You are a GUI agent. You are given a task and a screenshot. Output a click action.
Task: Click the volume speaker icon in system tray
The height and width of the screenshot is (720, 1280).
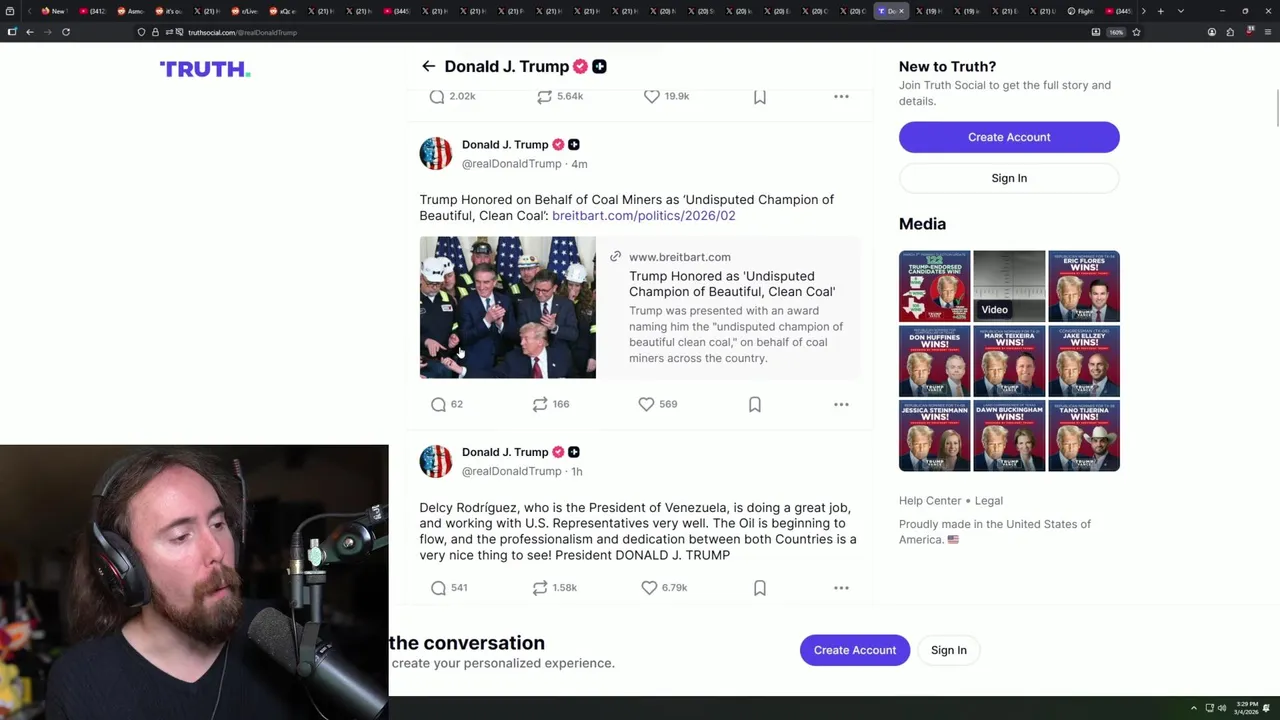(x=1221, y=708)
